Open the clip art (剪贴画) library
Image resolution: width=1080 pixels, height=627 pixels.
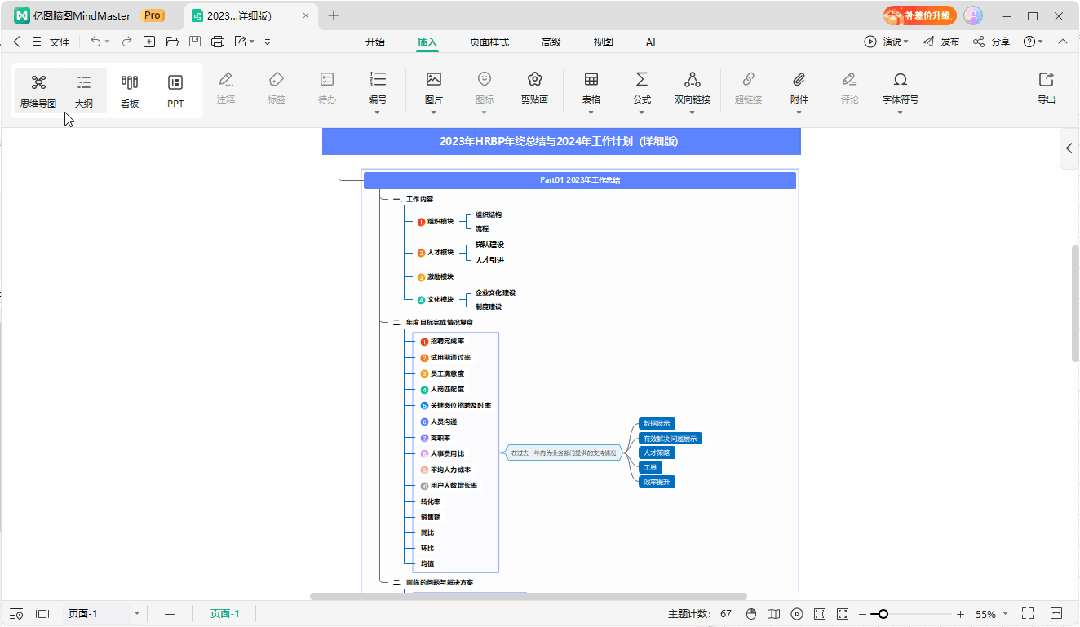coord(534,88)
